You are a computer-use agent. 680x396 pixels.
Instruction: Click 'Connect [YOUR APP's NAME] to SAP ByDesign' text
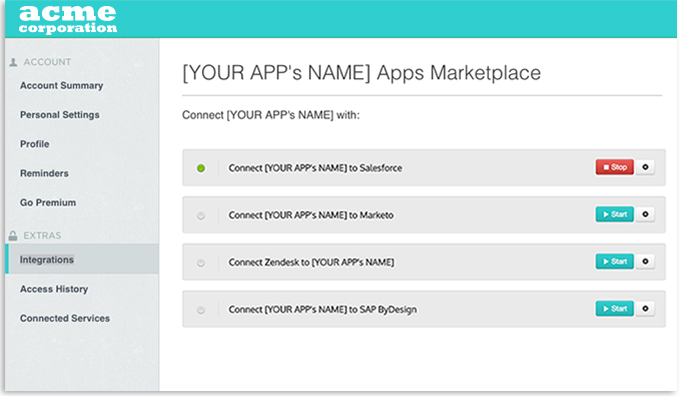tap(323, 310)
